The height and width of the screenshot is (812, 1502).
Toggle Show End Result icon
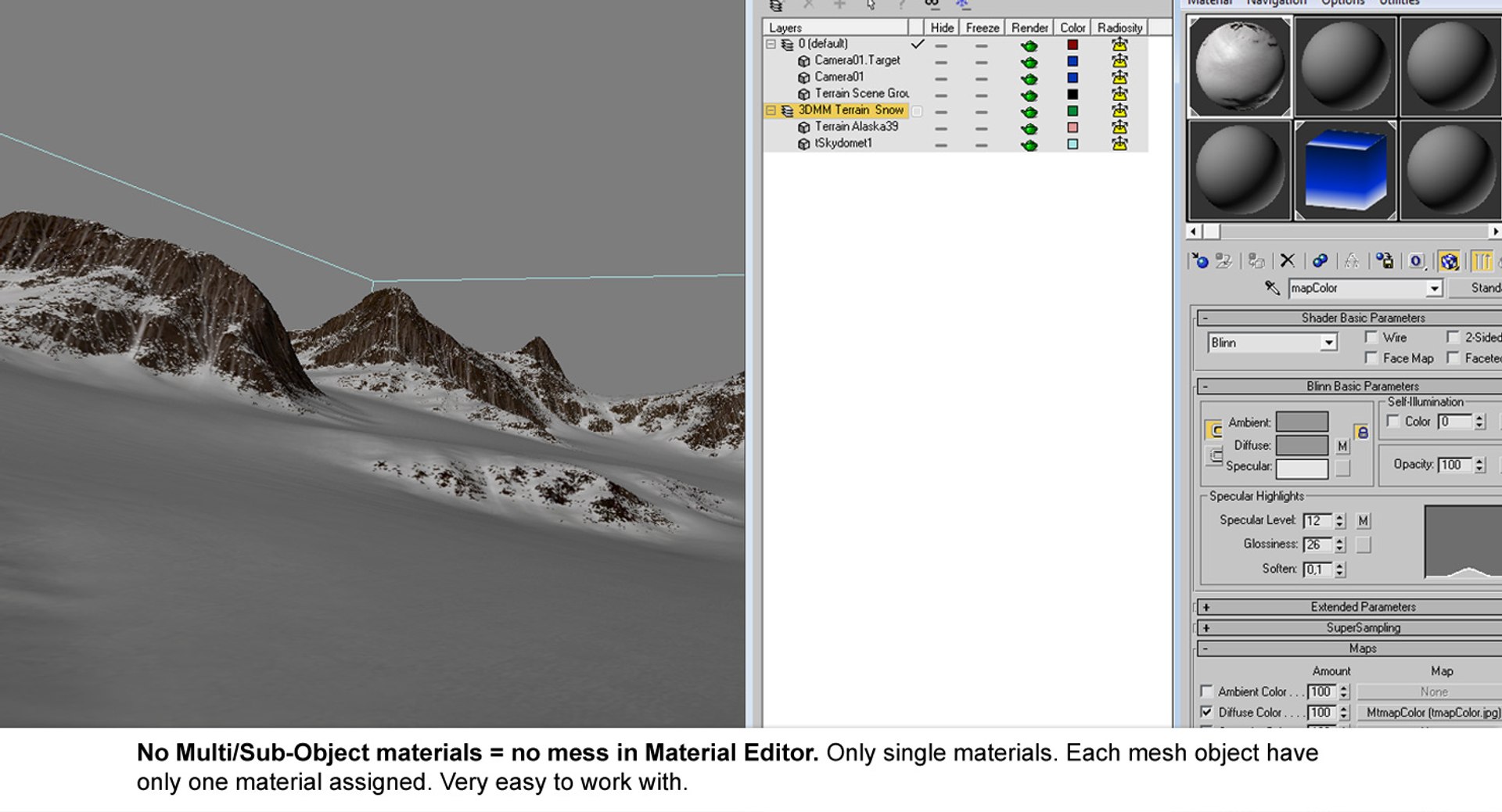[x=1482, y=261]
